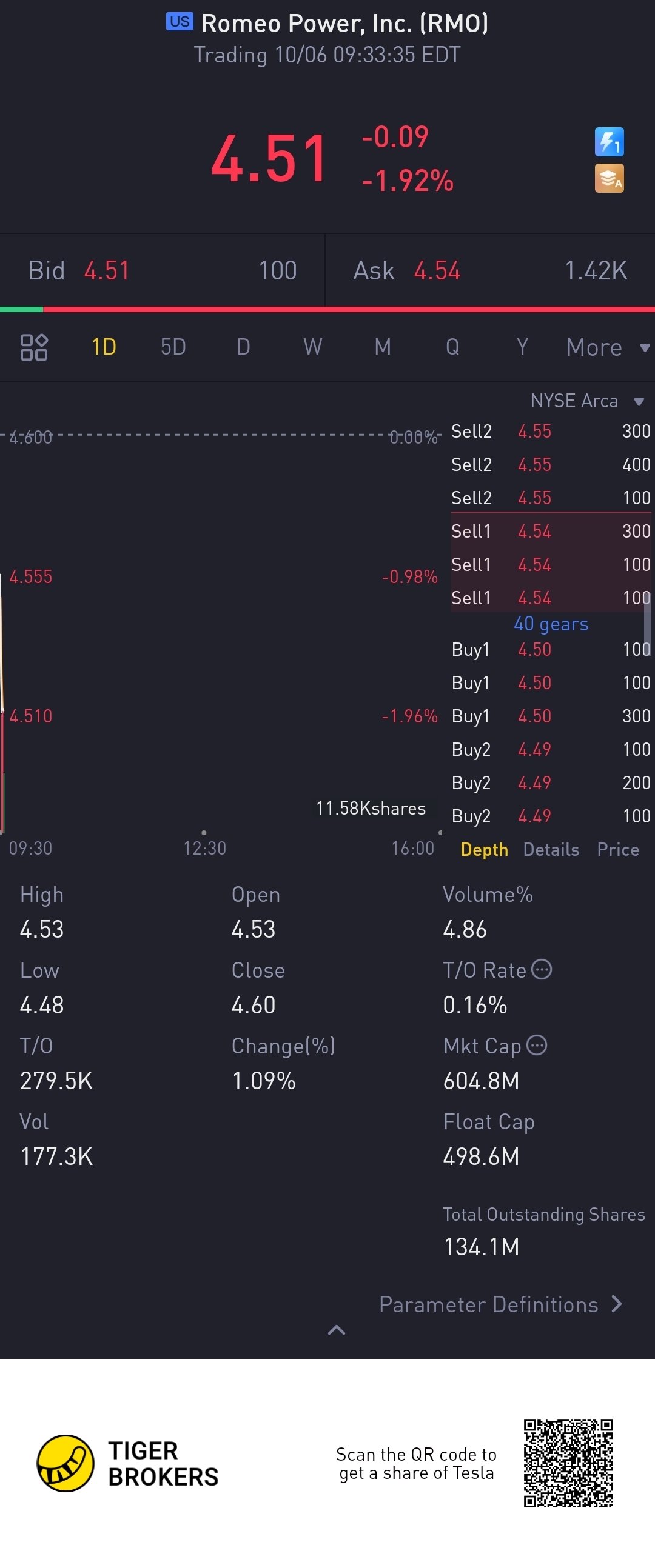
Task: Tap the US market flag badge
Action: (x=180, y=22)
